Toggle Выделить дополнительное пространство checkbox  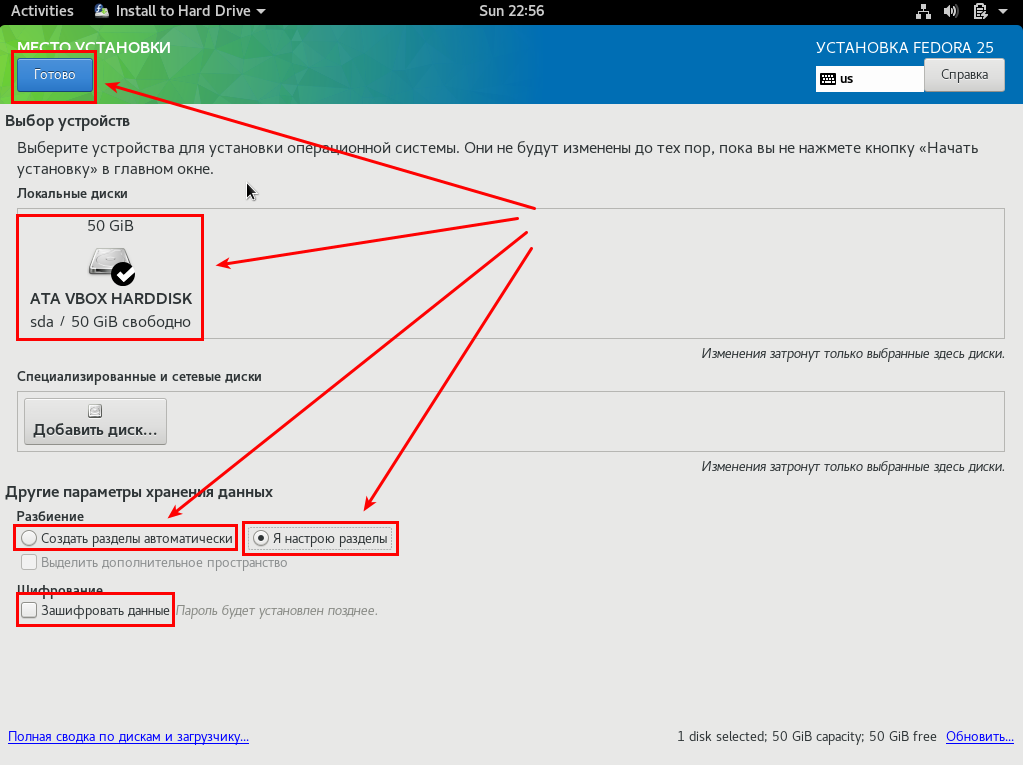pyautogui.click(x=30, y=562)
